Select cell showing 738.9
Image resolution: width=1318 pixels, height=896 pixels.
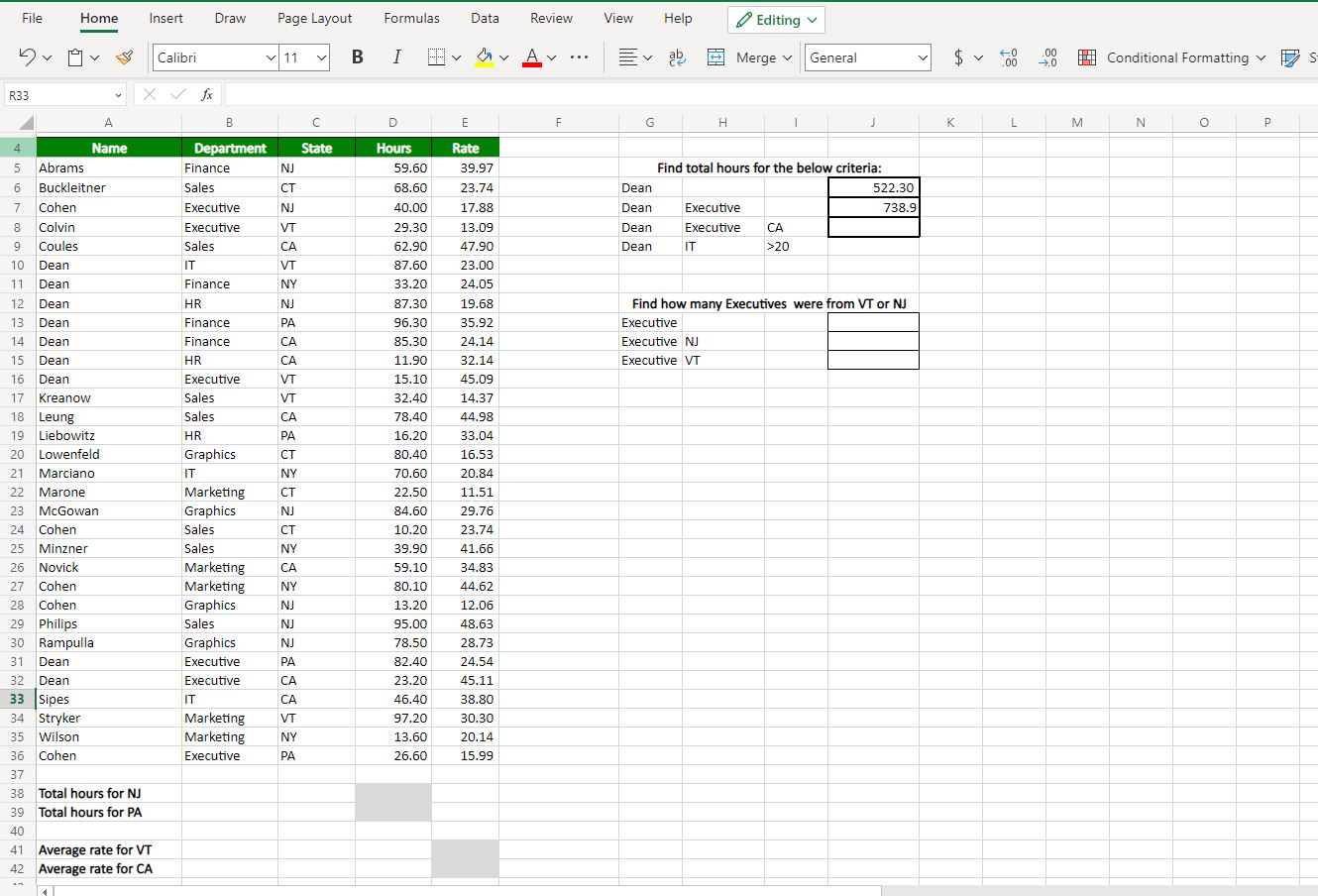pyautogui.click(x=873, y=207)
